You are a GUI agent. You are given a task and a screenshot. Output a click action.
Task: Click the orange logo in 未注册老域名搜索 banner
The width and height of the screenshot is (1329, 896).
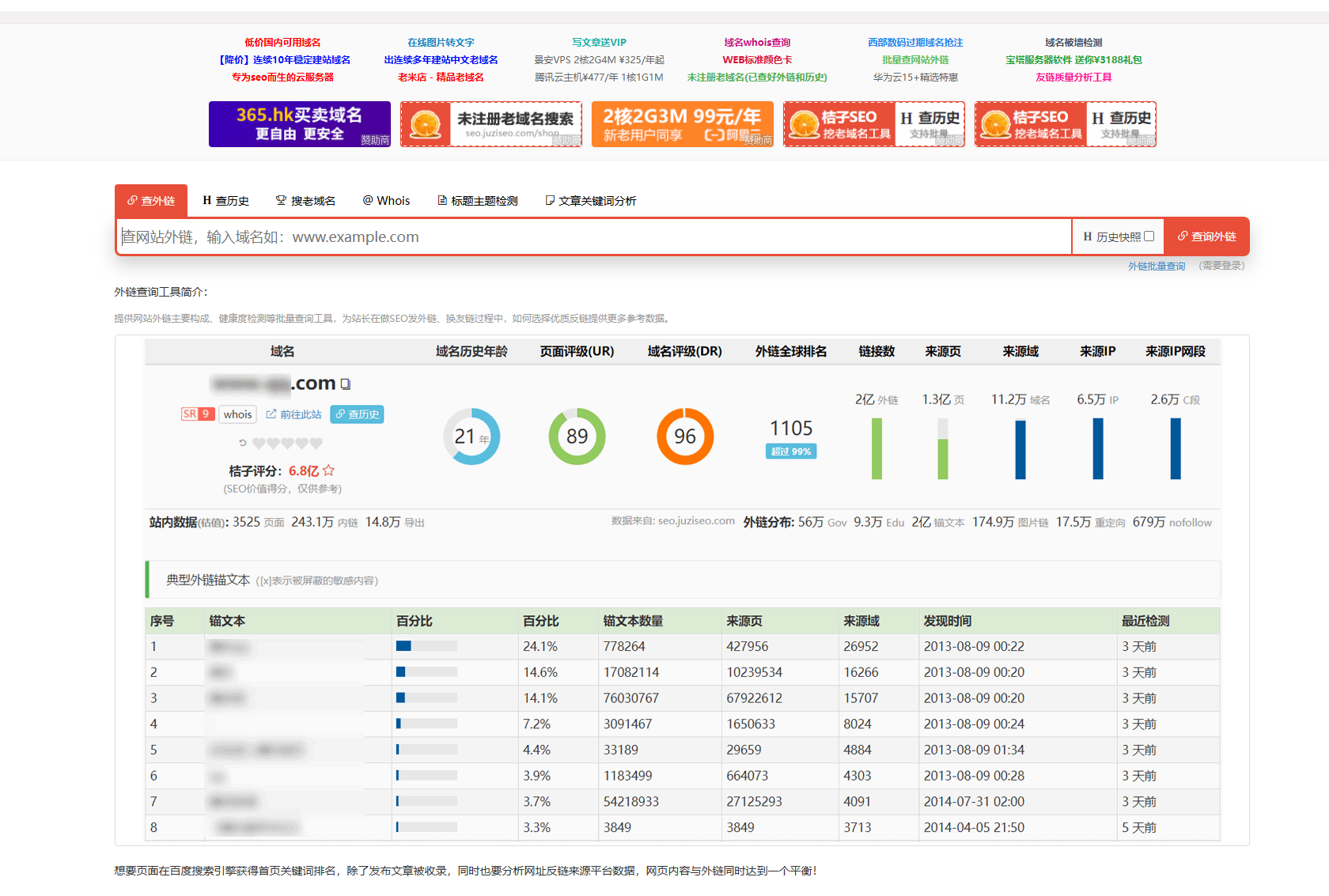click(426, 124)
